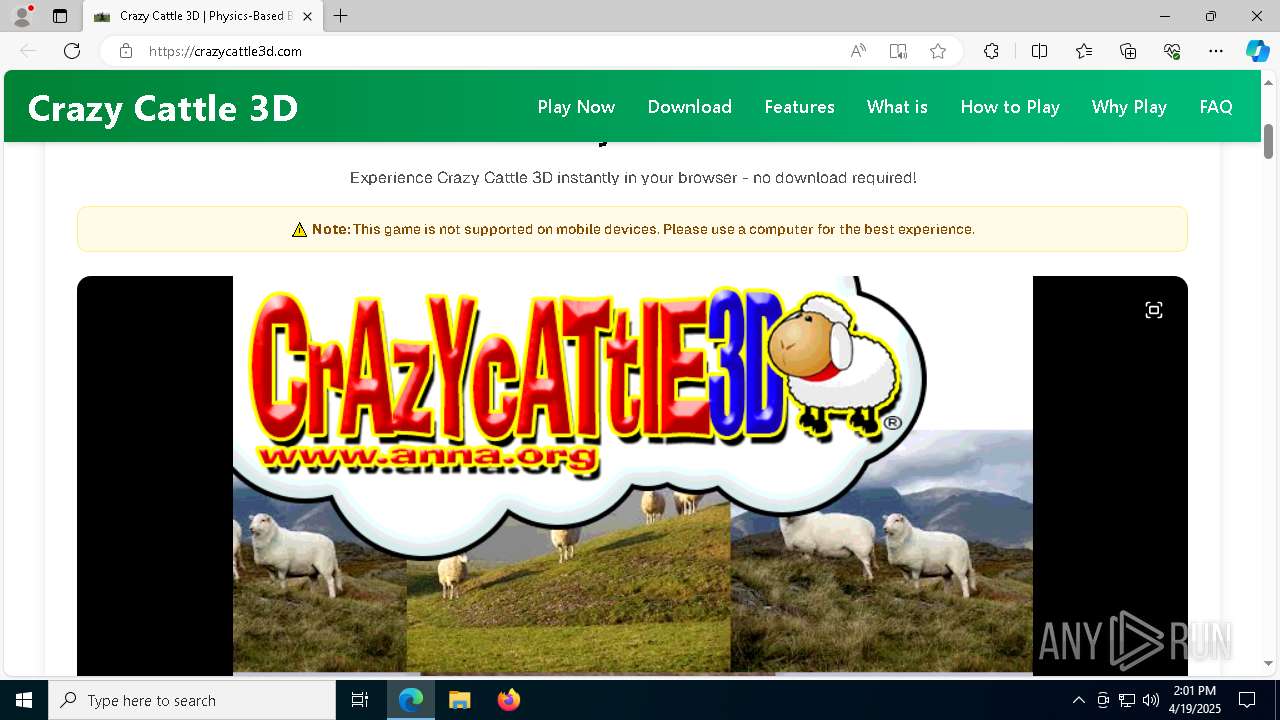Open Browser essentials icon
Image resolution: width=1280 pixels, height=720 pixels.
(1172, 51)
